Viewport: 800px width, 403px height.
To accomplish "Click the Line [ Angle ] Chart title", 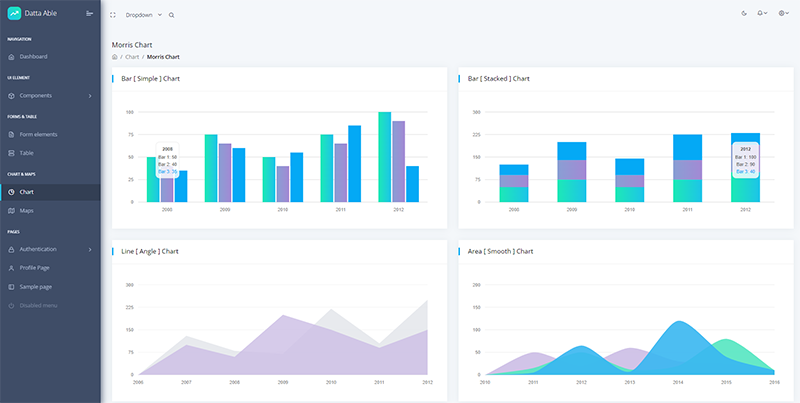I will [149, 251].
